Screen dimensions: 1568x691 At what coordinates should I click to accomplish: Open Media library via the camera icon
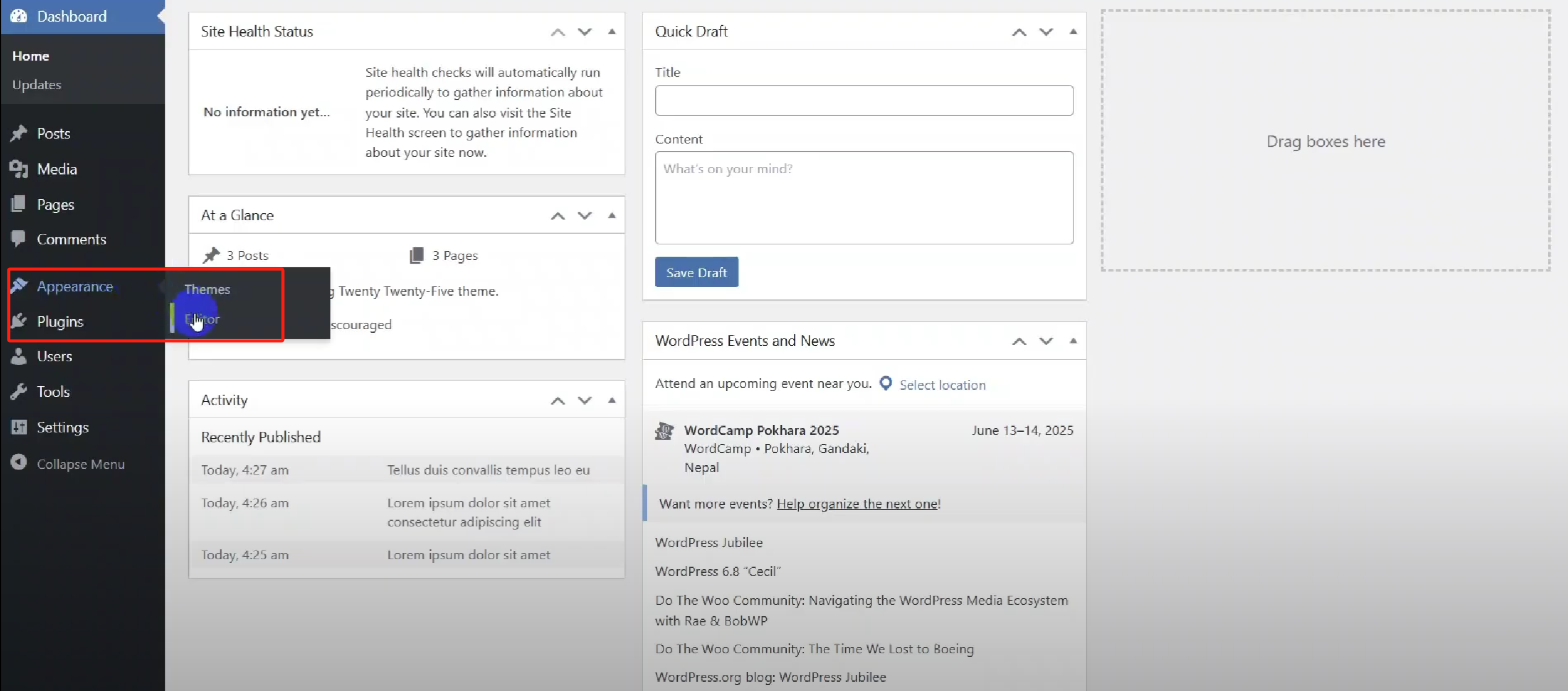19,169
